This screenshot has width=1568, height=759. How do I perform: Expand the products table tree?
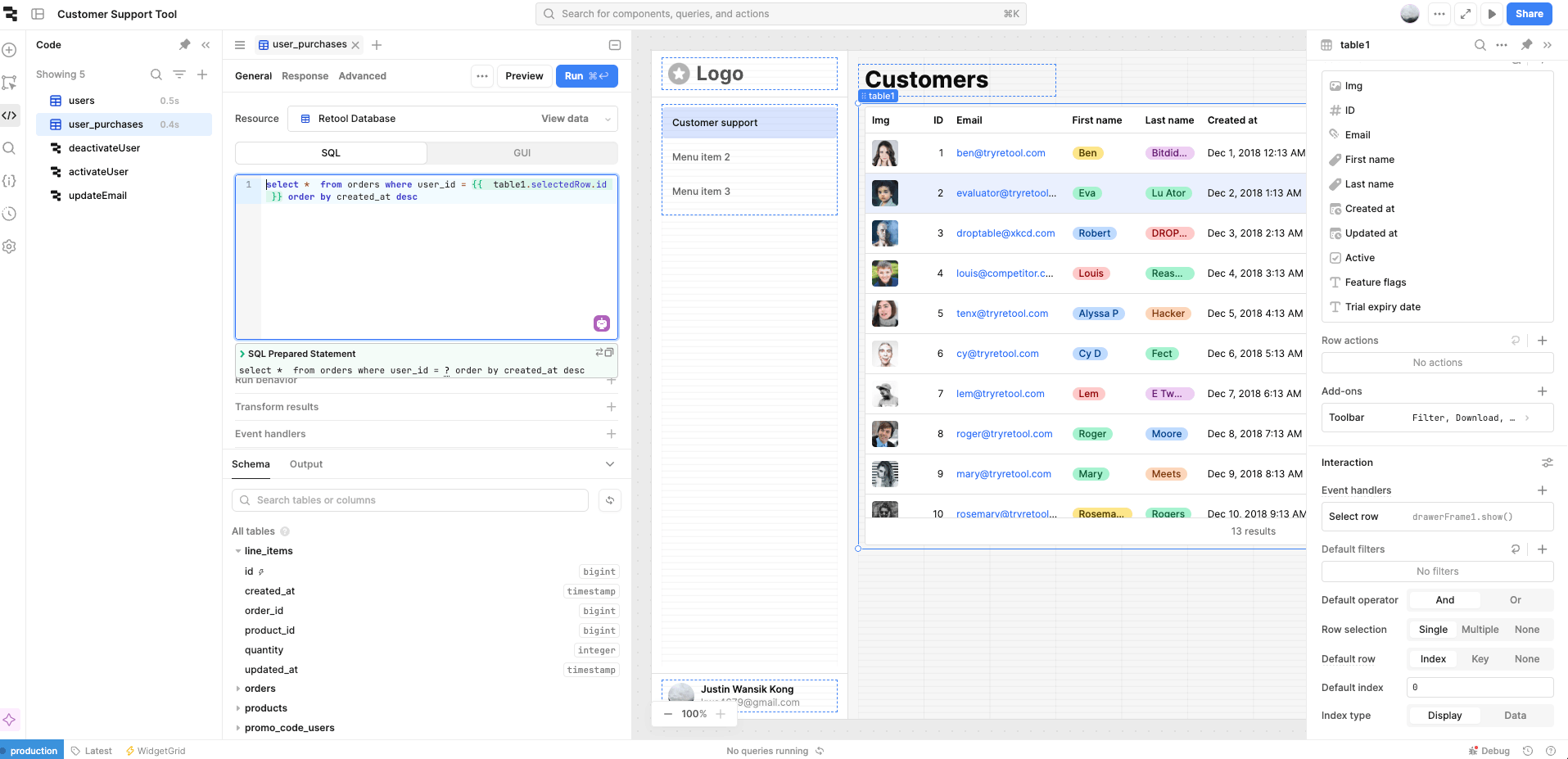point(238,708)
